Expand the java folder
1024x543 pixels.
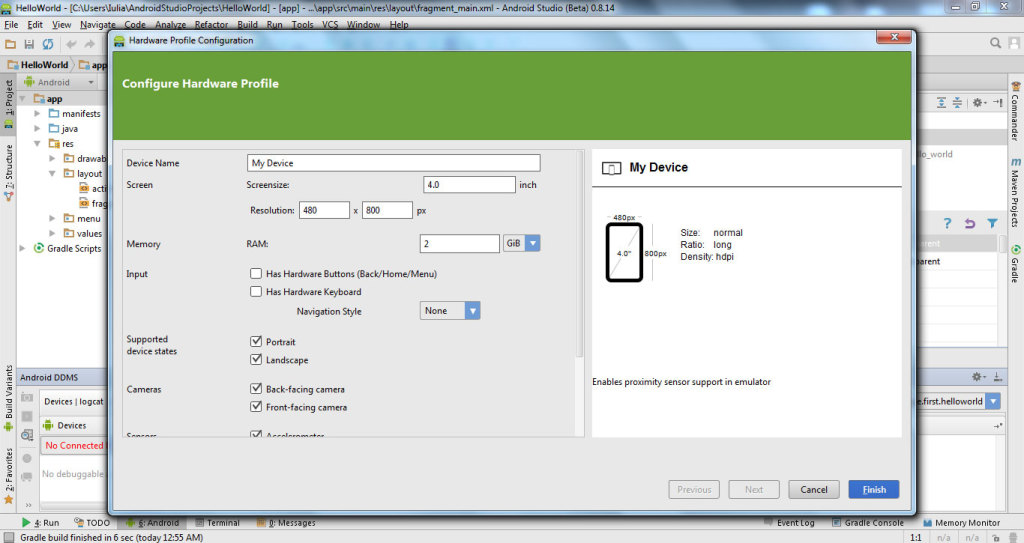pyautogui.click(x=37, y=129)
